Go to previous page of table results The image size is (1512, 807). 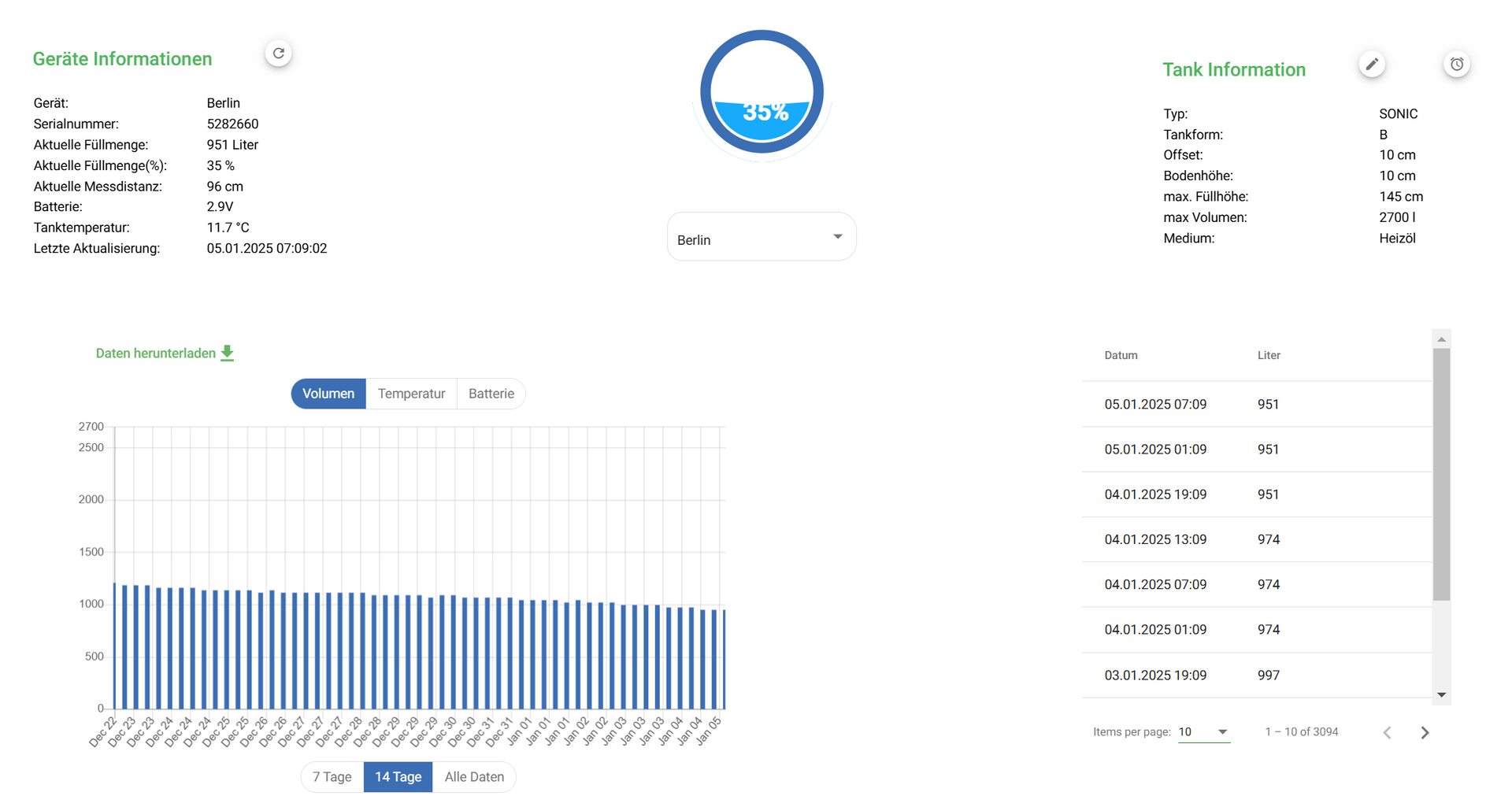pyautogui.click(x=1388, y=733)
